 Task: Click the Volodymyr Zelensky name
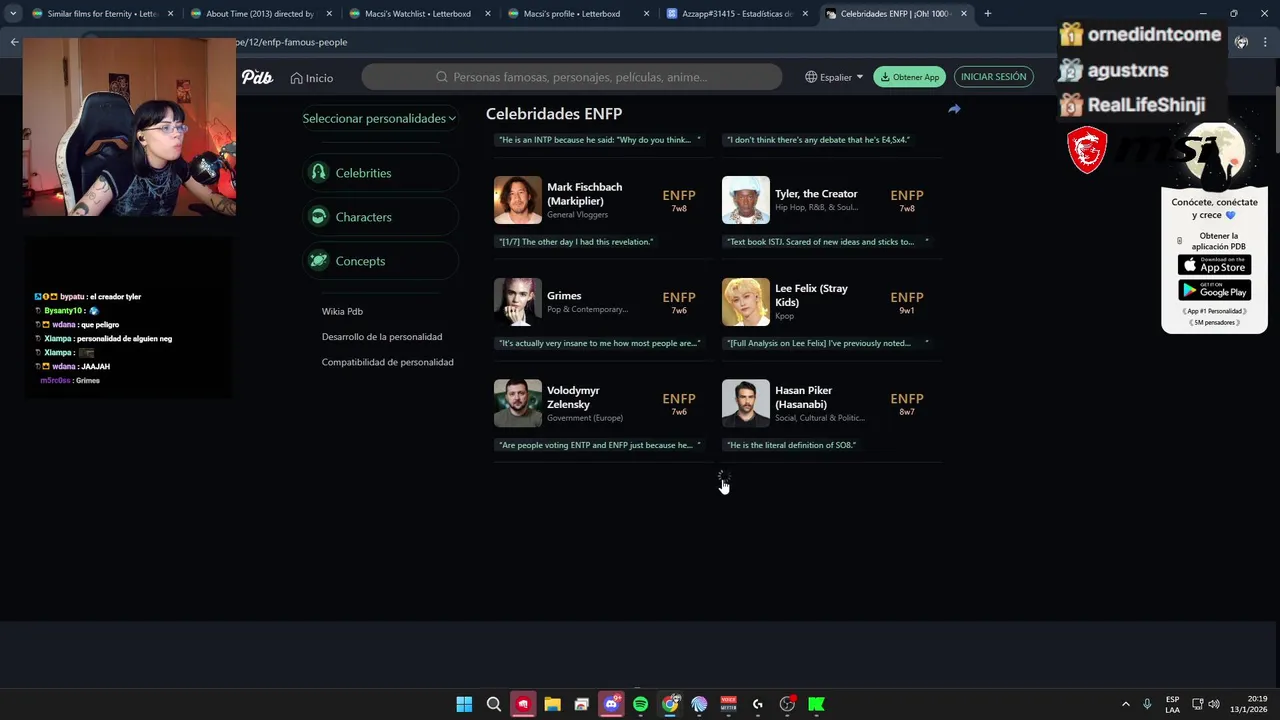pyautogui.click(x=573, y=397)
